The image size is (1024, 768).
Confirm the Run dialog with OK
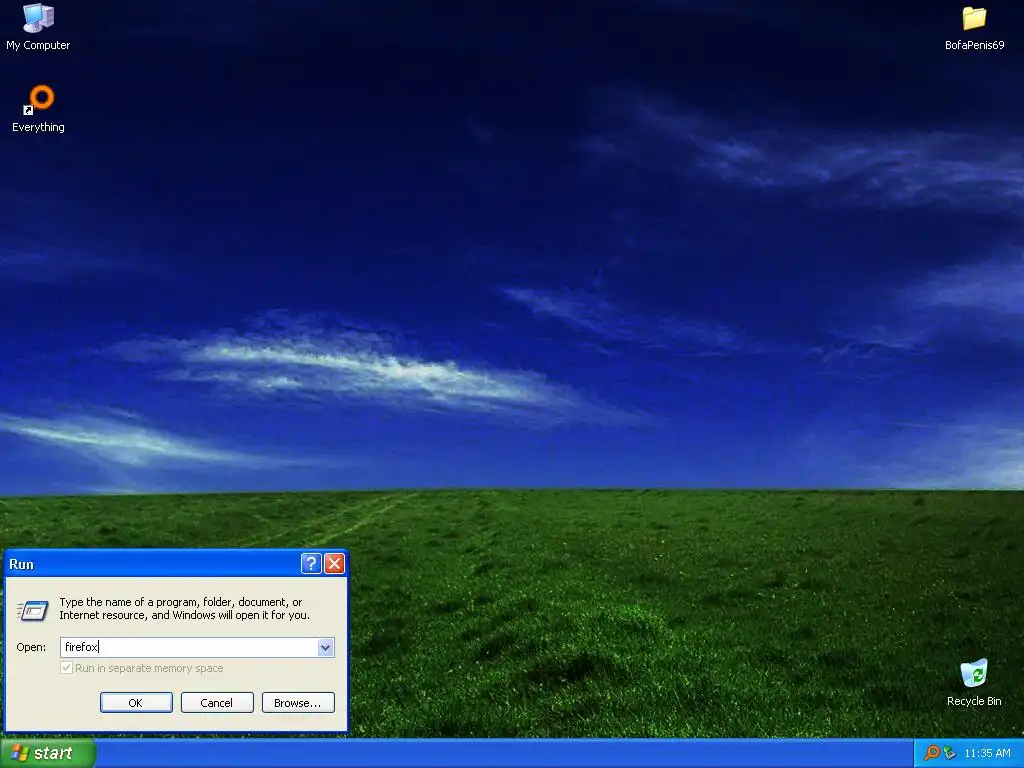[x=136, y=703]
